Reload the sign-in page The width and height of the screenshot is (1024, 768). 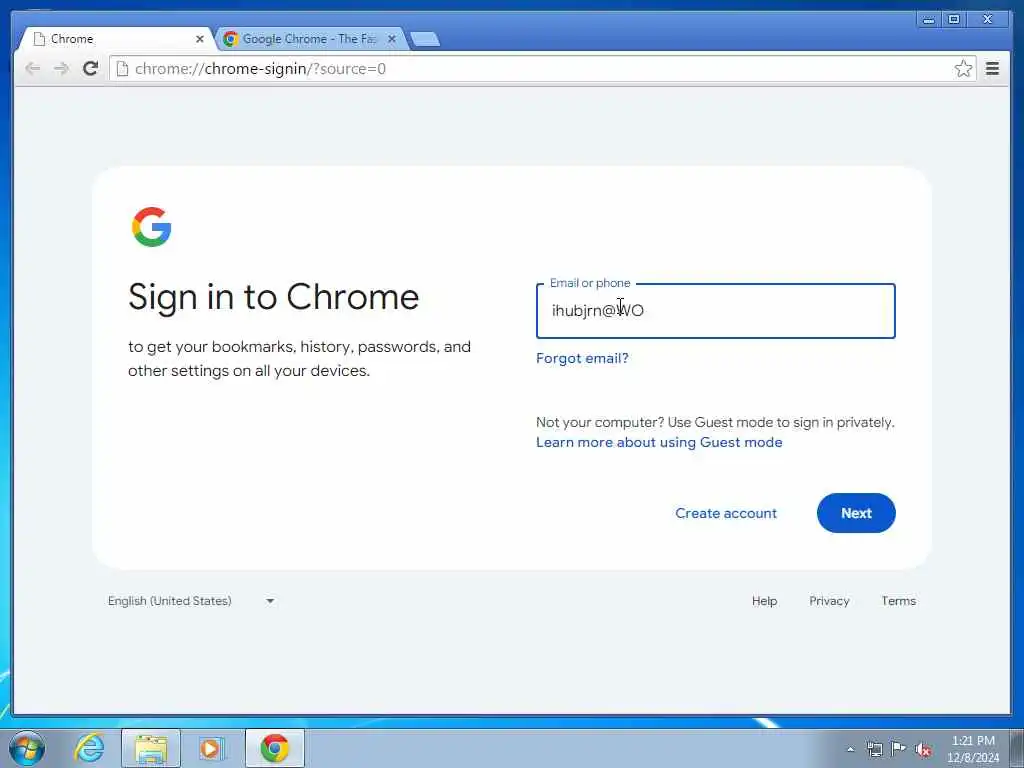[x=90, y=69]
